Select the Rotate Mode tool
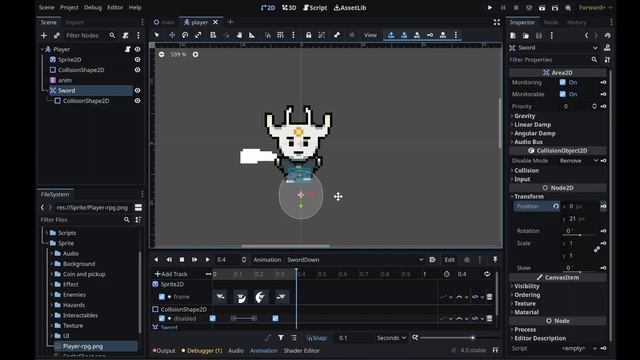This screenshot has width=640, height=360. pos(185,35)
